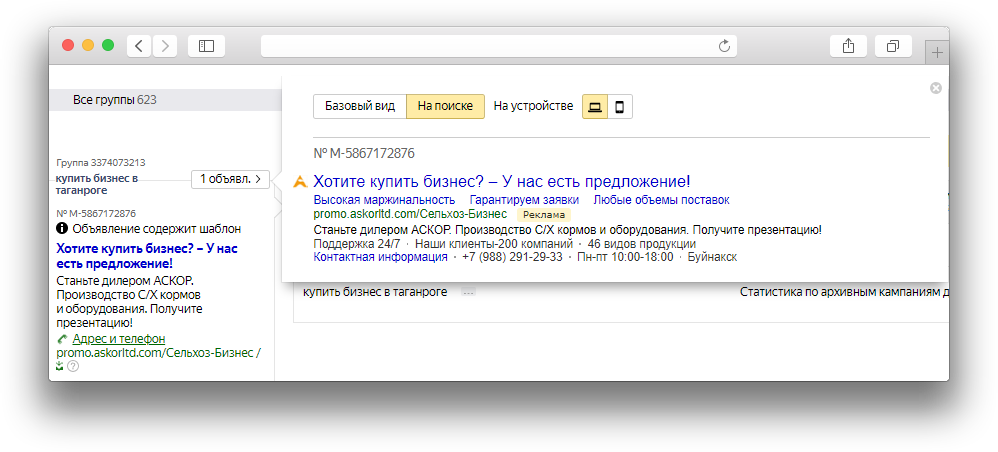Click the template info icon

pos(62,229)
